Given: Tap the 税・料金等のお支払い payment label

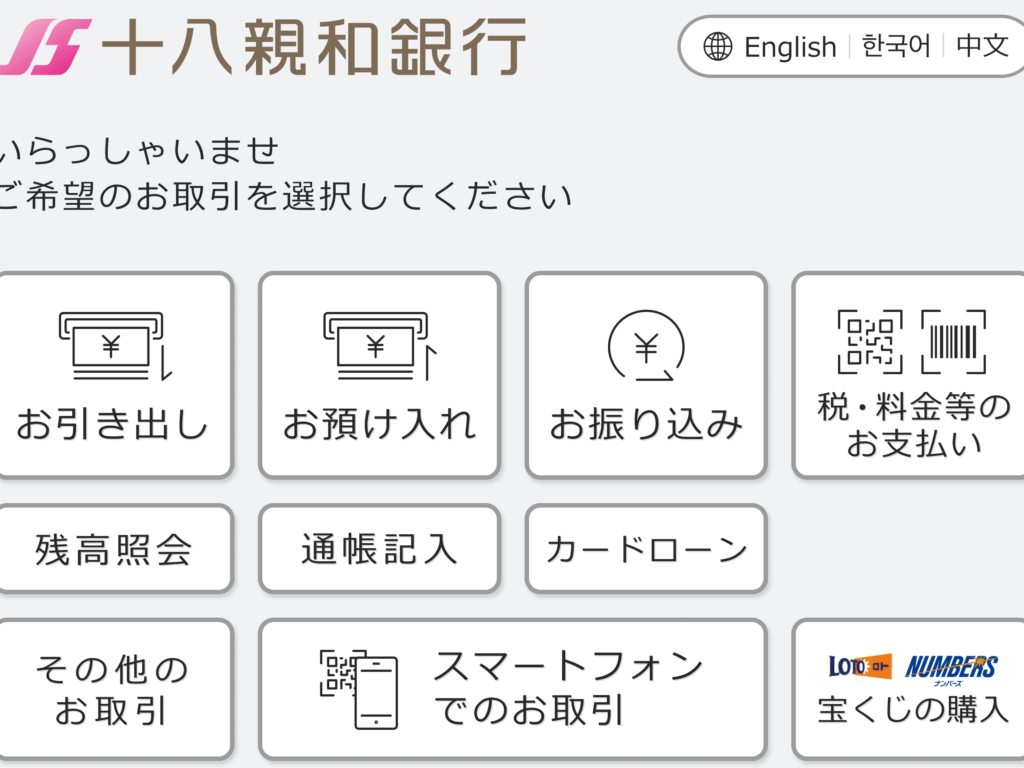Looking at the screenshot, I should pos(913,425).
